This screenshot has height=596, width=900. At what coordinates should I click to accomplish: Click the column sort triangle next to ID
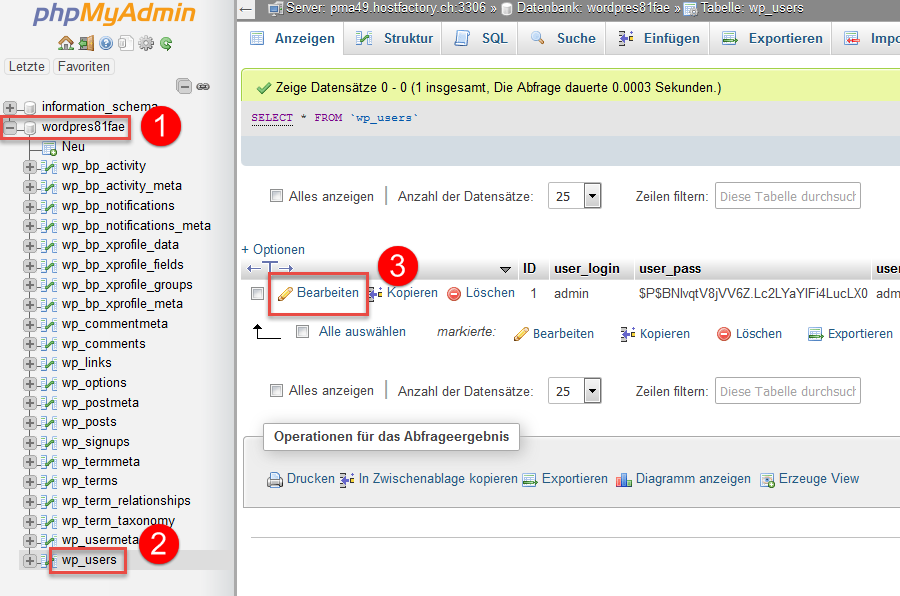pos(505,269)
